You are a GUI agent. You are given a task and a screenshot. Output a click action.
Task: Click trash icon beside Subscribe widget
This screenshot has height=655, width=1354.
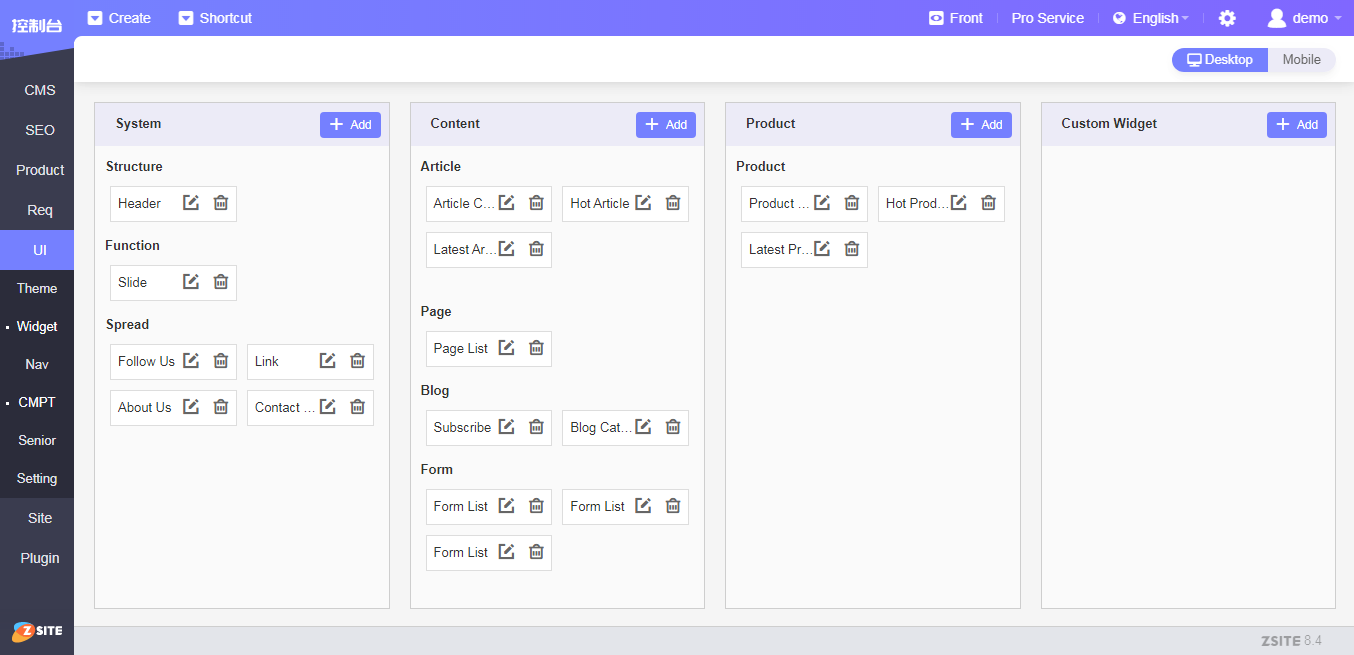click(x=536, y=427)
